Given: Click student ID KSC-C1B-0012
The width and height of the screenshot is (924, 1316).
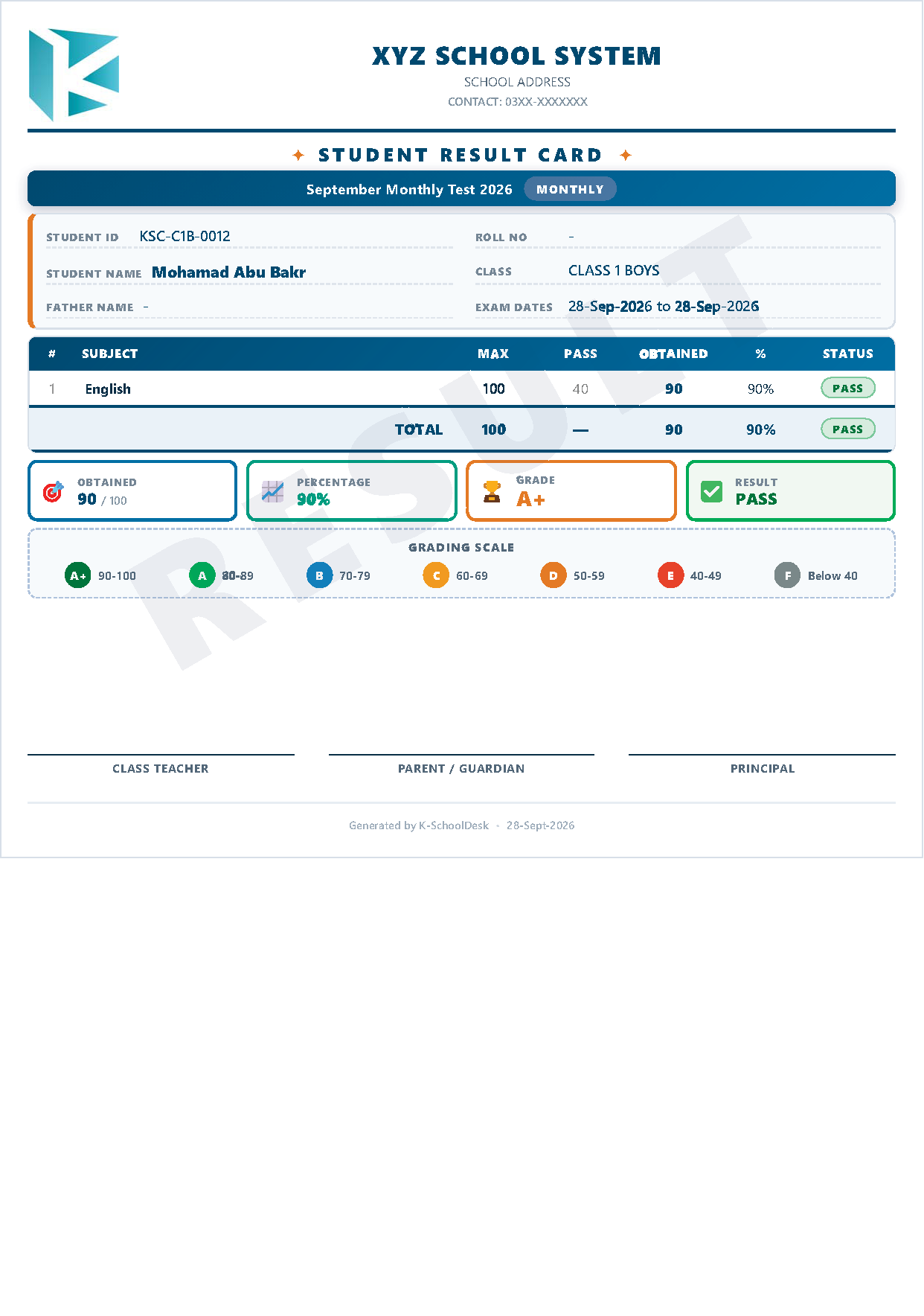Looking at the screenshot, I should [185, 236].
